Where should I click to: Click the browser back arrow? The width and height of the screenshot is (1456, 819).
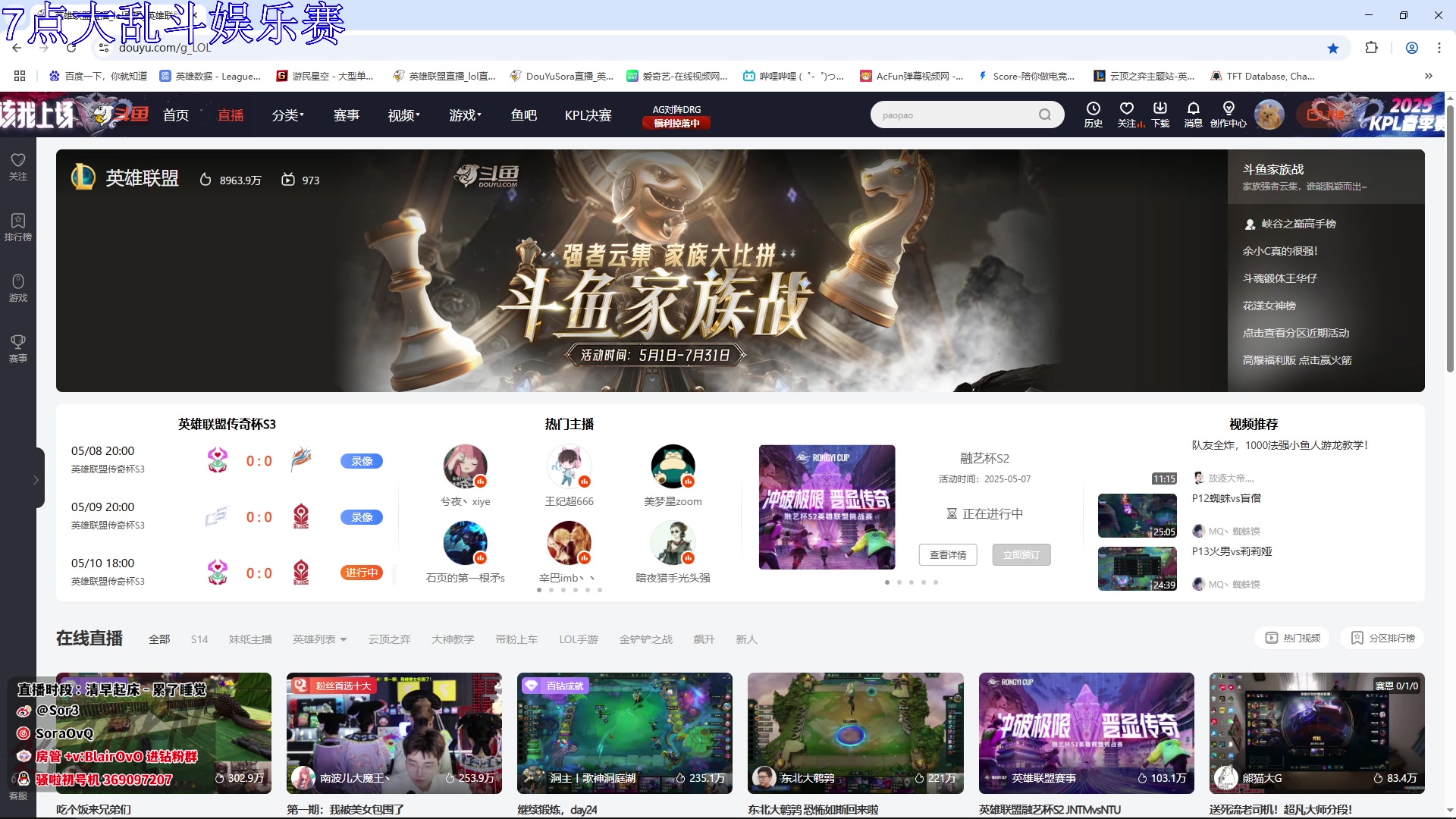17,48
